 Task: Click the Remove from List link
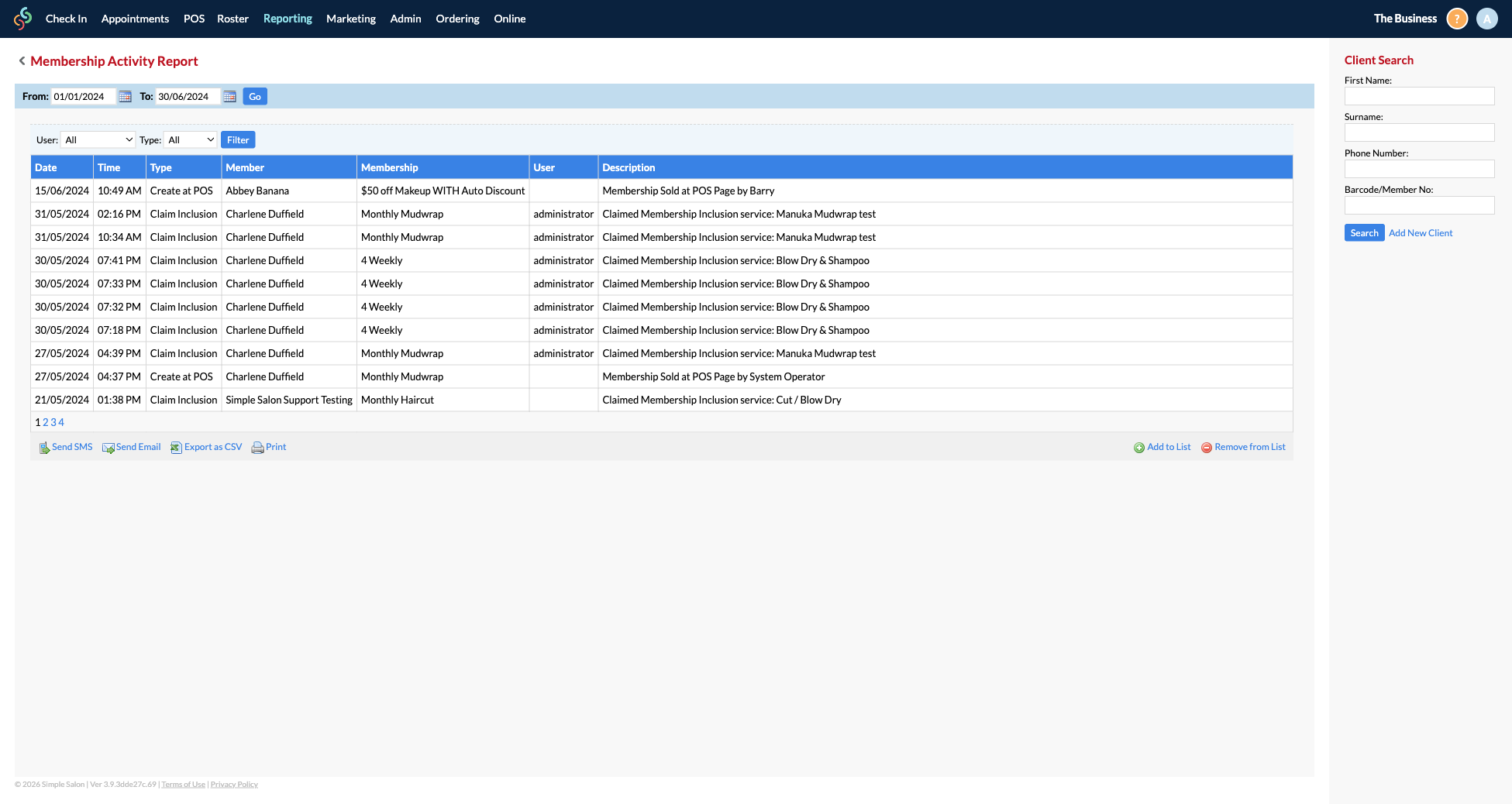pos(1249,447)
